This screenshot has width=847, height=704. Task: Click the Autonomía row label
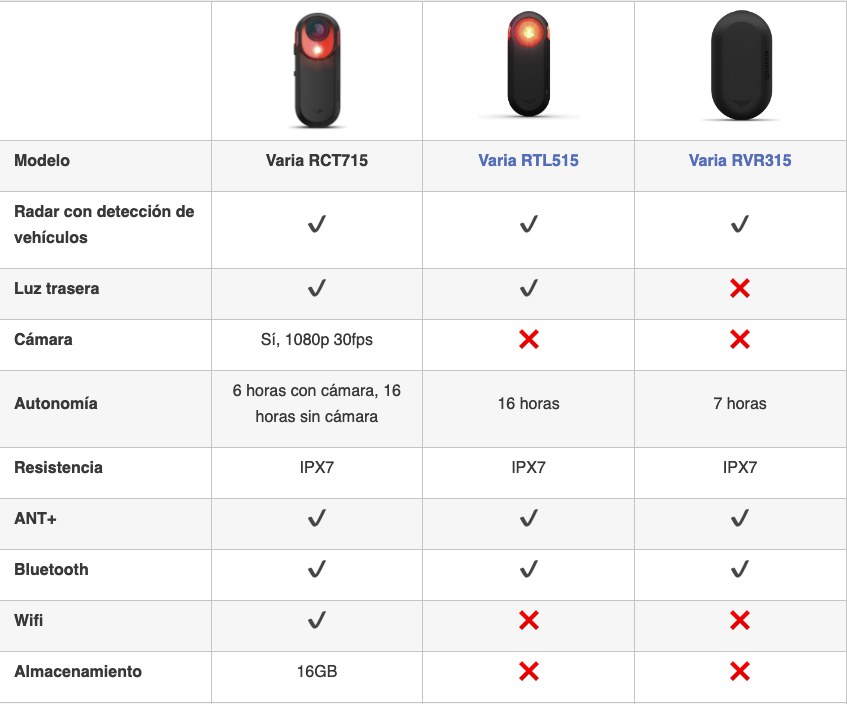[x=56, y=404]
